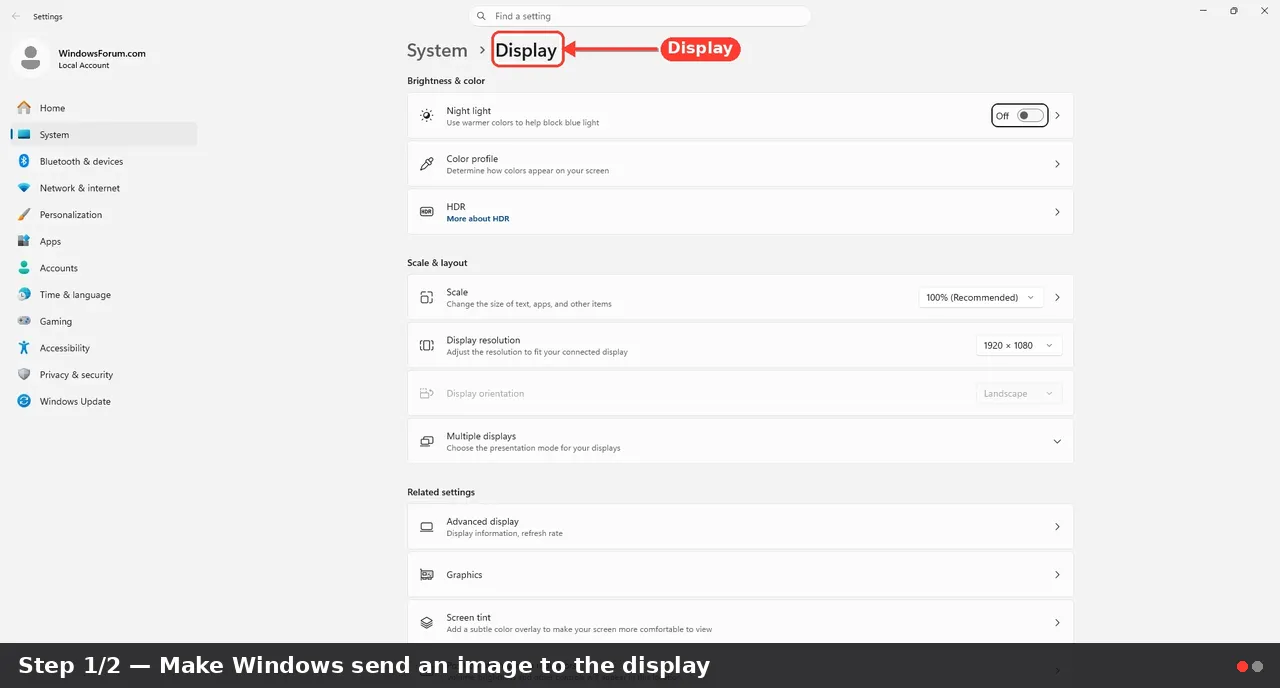Click the Advanced display monitor icon

coord(427,527)
